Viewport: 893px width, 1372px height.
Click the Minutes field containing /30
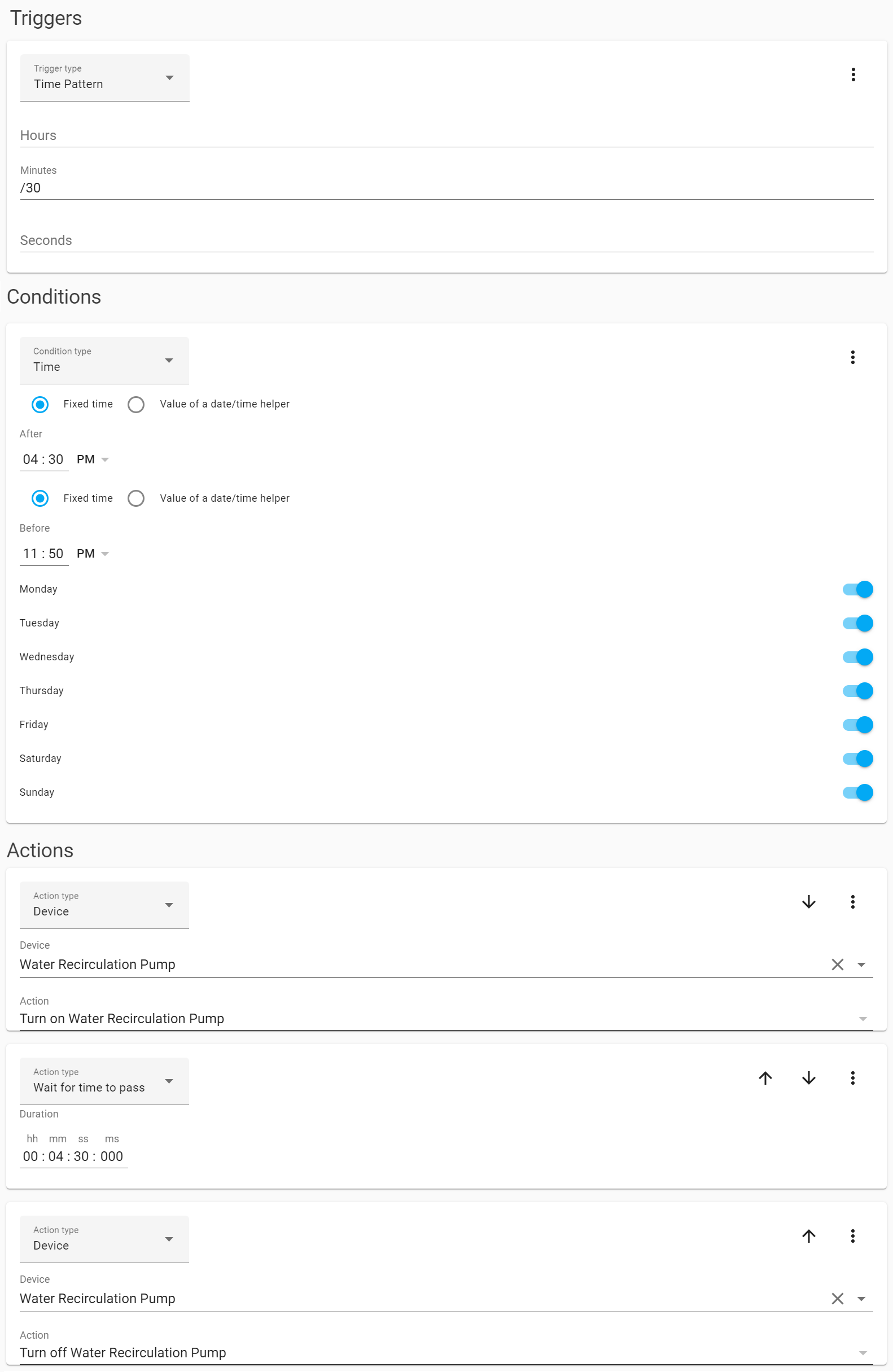[446, 188]
